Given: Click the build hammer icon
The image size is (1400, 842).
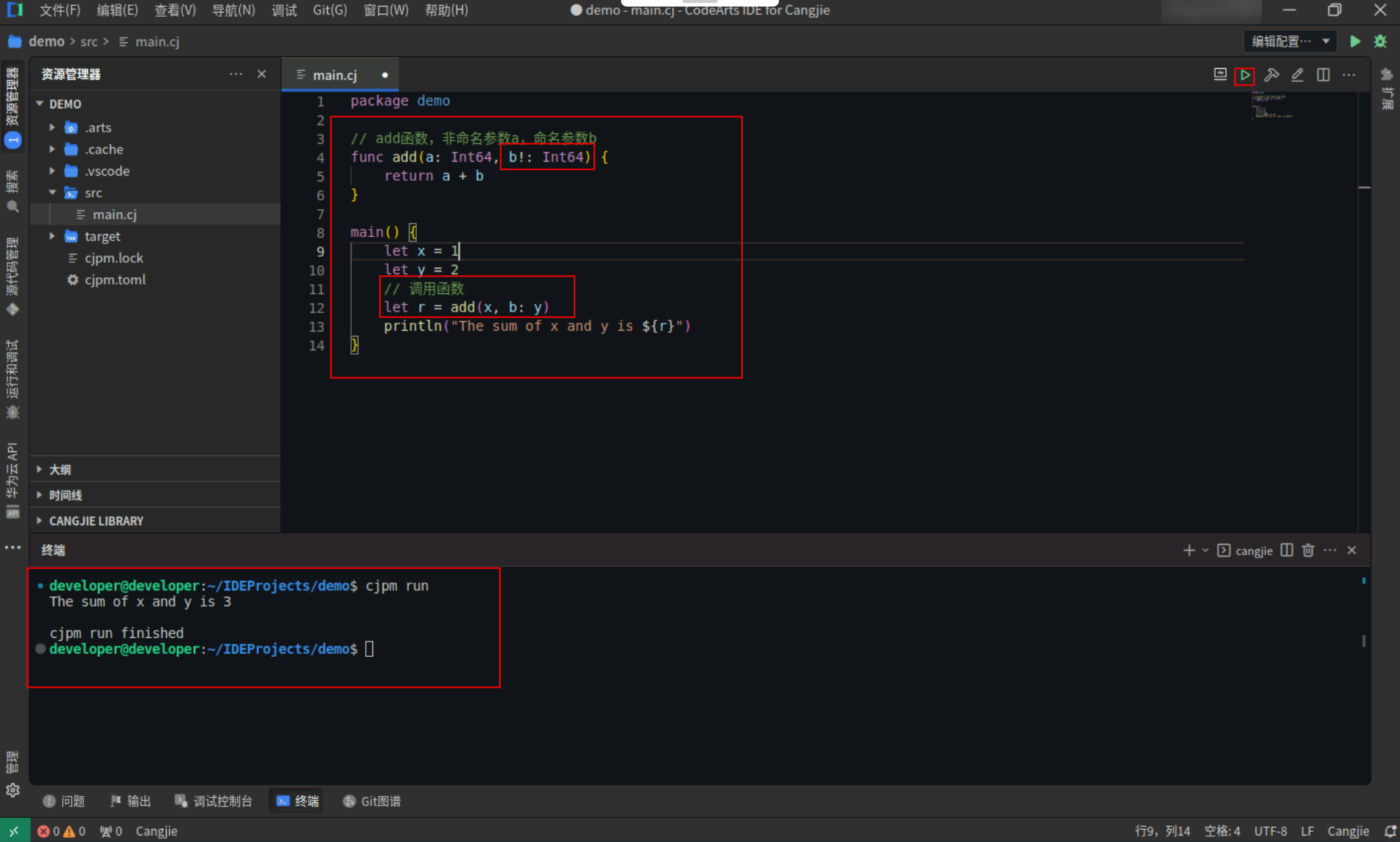Looking at the screenshot, I should [1271, 75].
